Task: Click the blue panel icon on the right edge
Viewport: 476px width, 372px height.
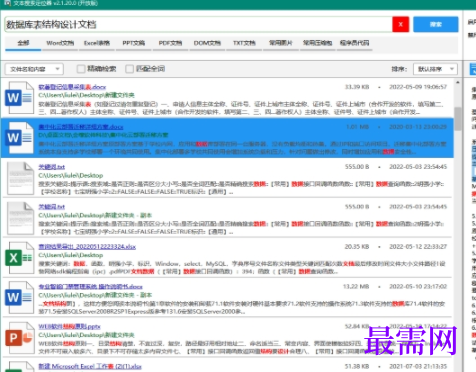Action: [x=473, y=69]
